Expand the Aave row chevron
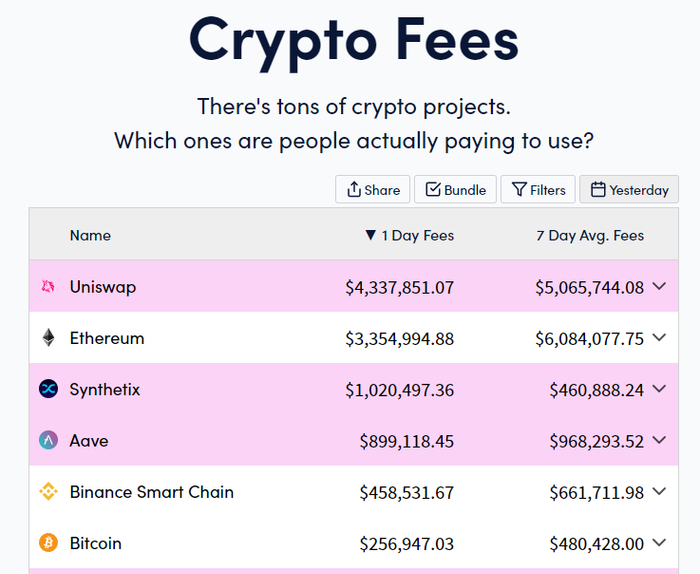This screenshot has height=574, width=700. pos(659,440)
